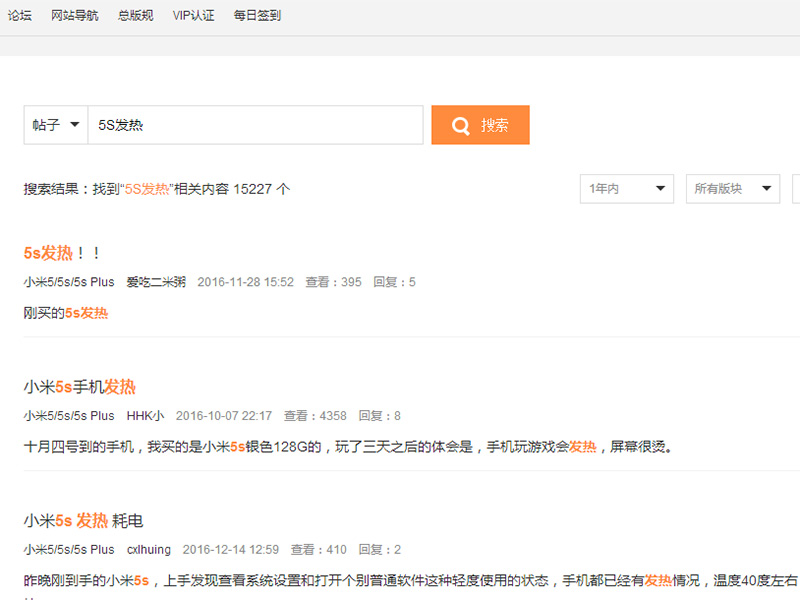Open the 1年内 time range dropdown
Screen dimensions: 800x600
[x=627, y=189]
